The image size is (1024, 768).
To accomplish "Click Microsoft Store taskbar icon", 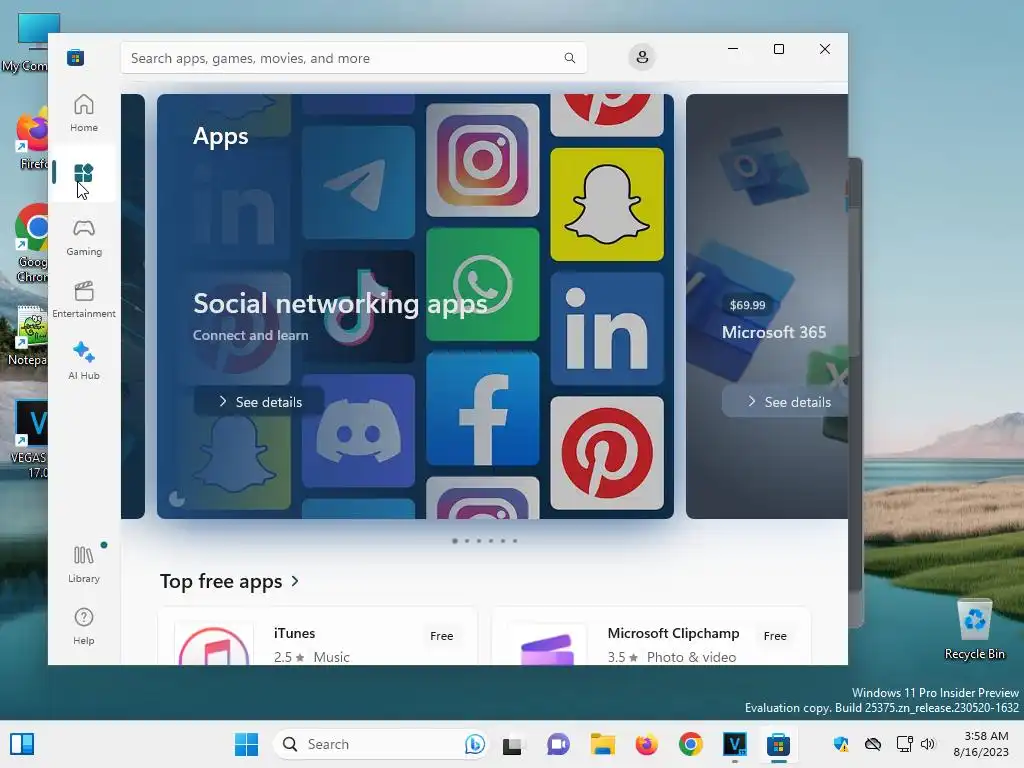I will tap(778, 744).
